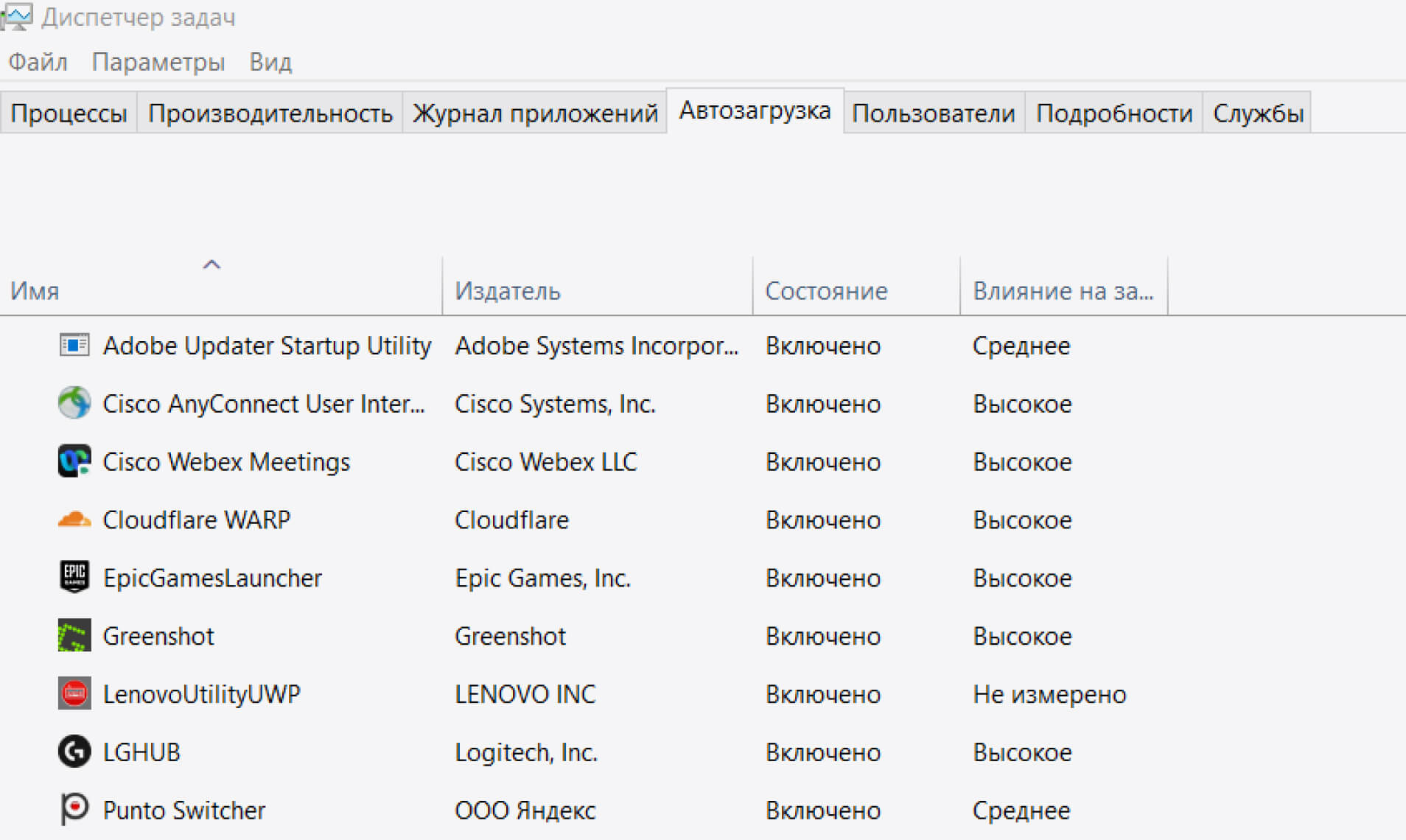
Task: Sort by the Состояние column header
Action: click(x=825, y=291)
